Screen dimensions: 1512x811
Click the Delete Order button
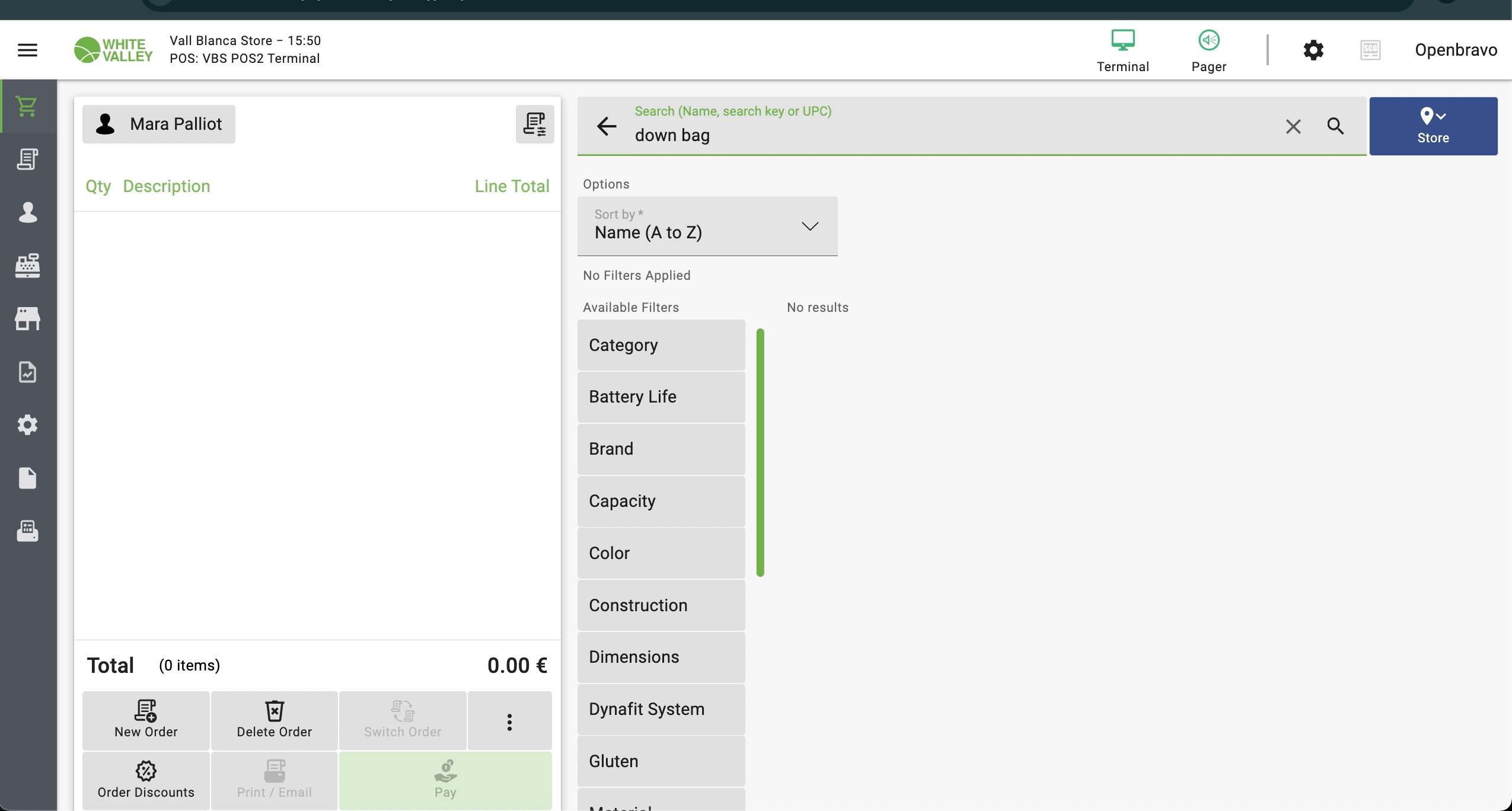274,720
